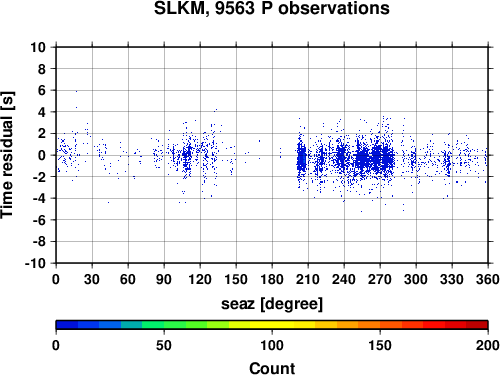The width and height of the screenshot is (500, 375).
Task: Click the 90 tick label on x-axis
Action: [x=164, y=279]
